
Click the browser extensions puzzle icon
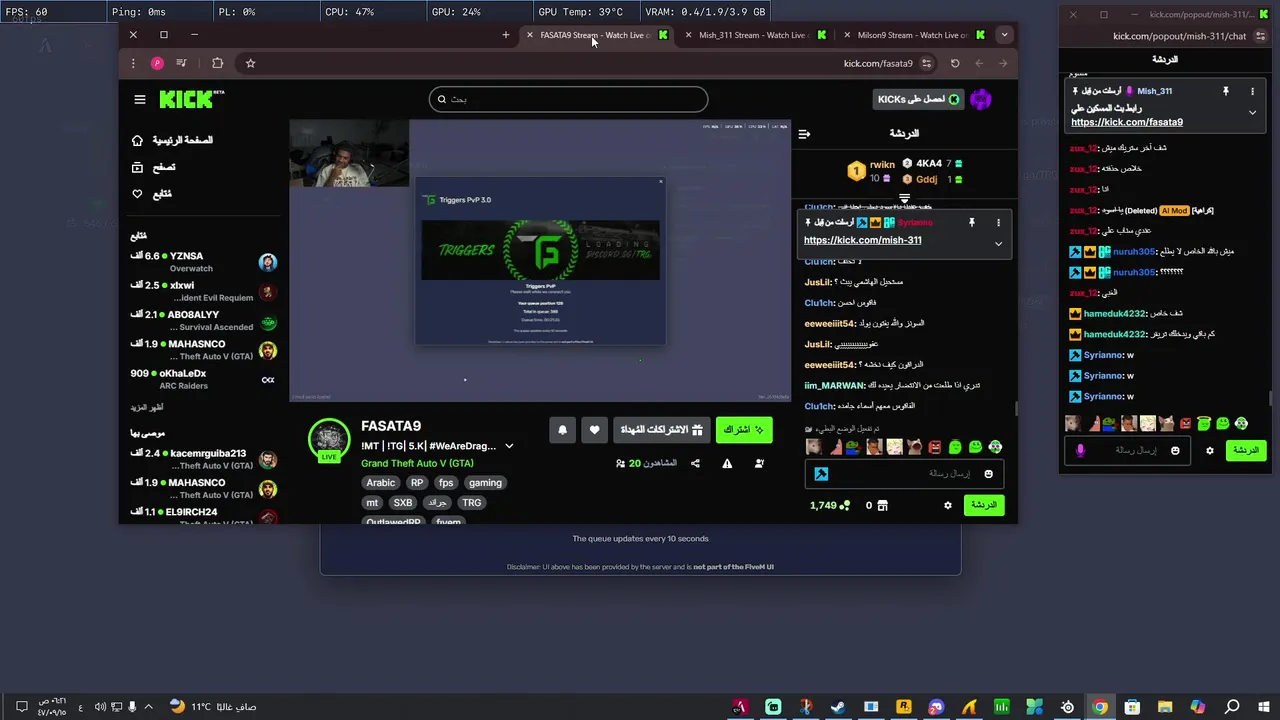[x=217, y=63]
